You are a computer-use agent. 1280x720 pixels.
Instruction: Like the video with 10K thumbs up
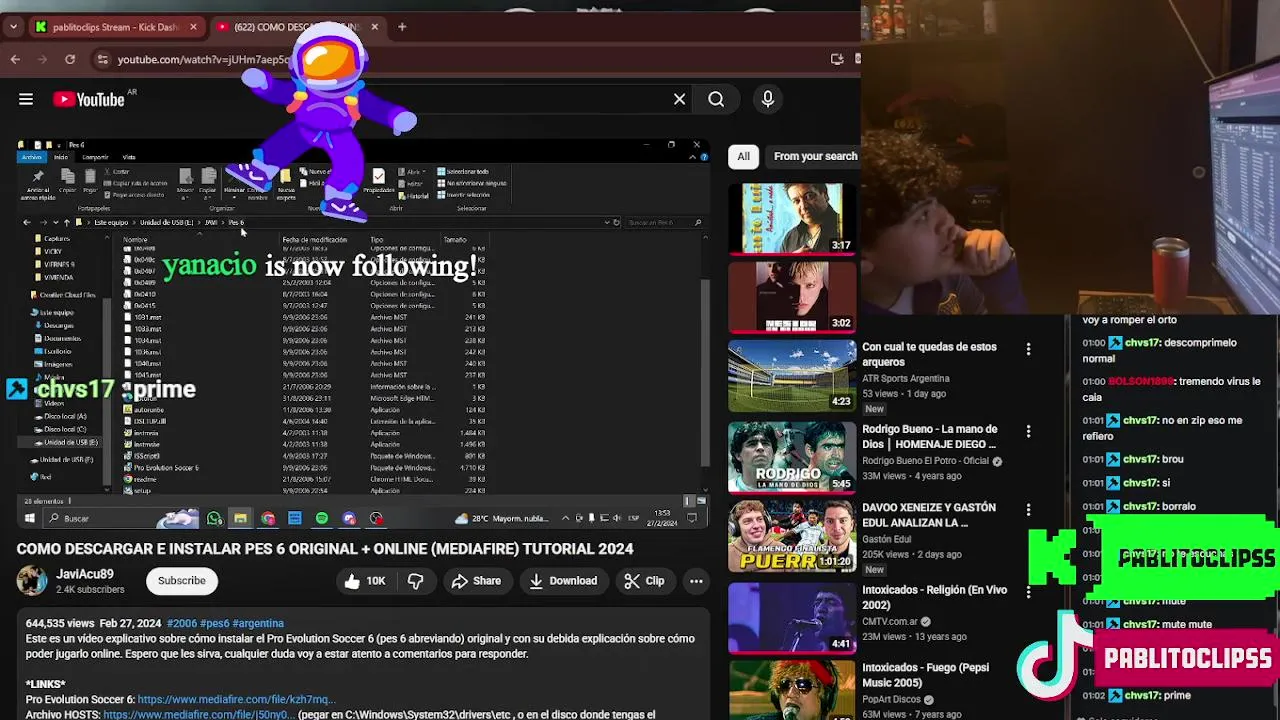tap(364, 581)
